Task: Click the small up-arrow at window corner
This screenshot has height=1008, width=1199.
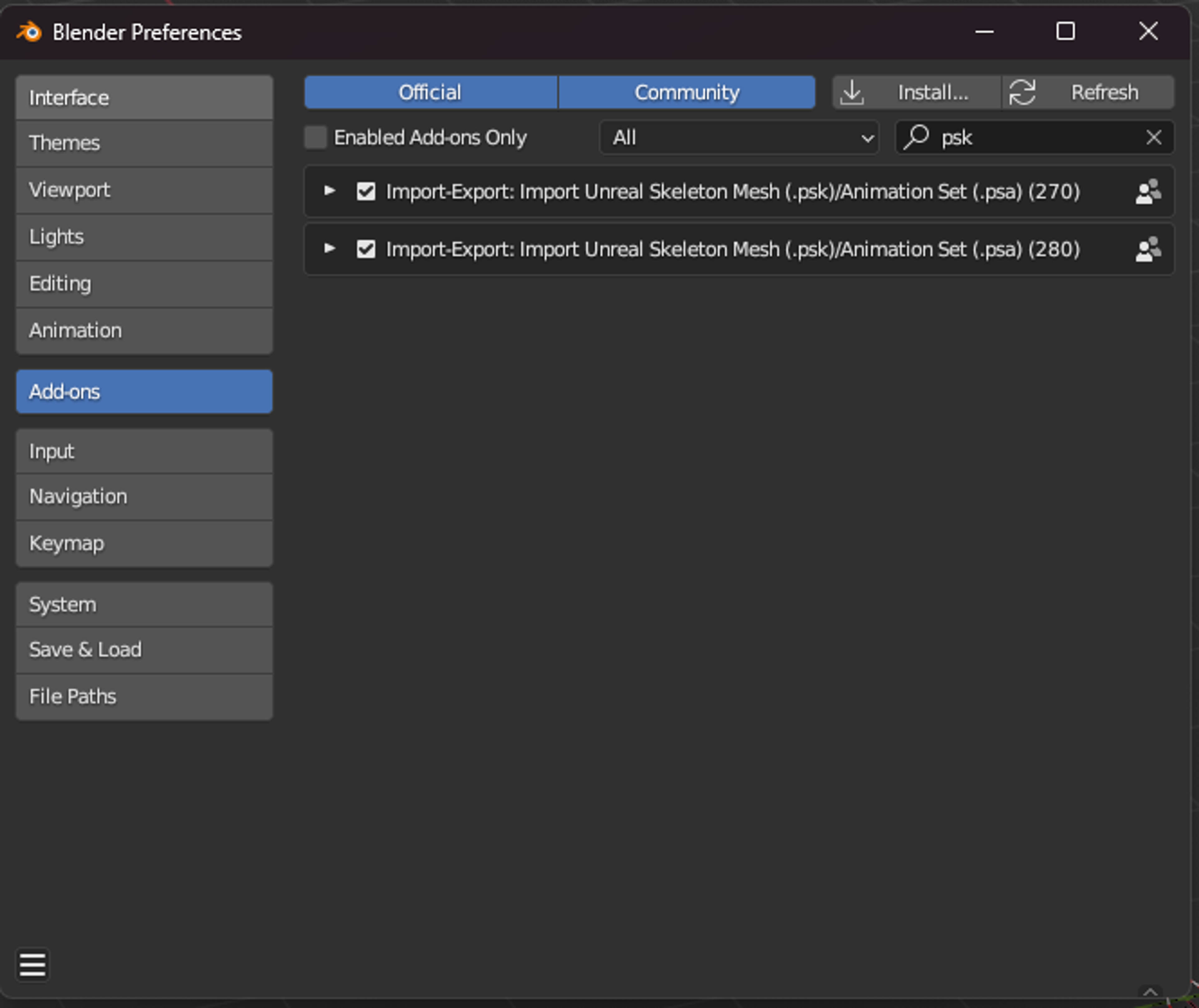Action: click(1150, 992)
